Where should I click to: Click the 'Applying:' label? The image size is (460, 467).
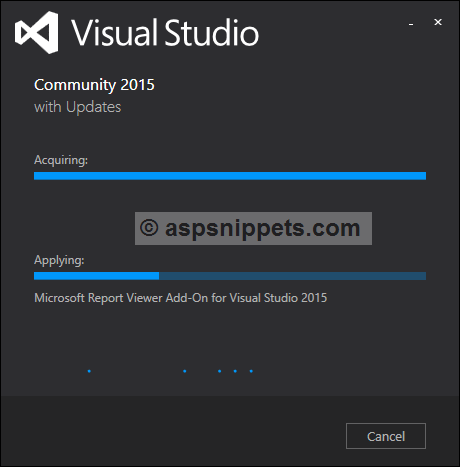(59, 260)
